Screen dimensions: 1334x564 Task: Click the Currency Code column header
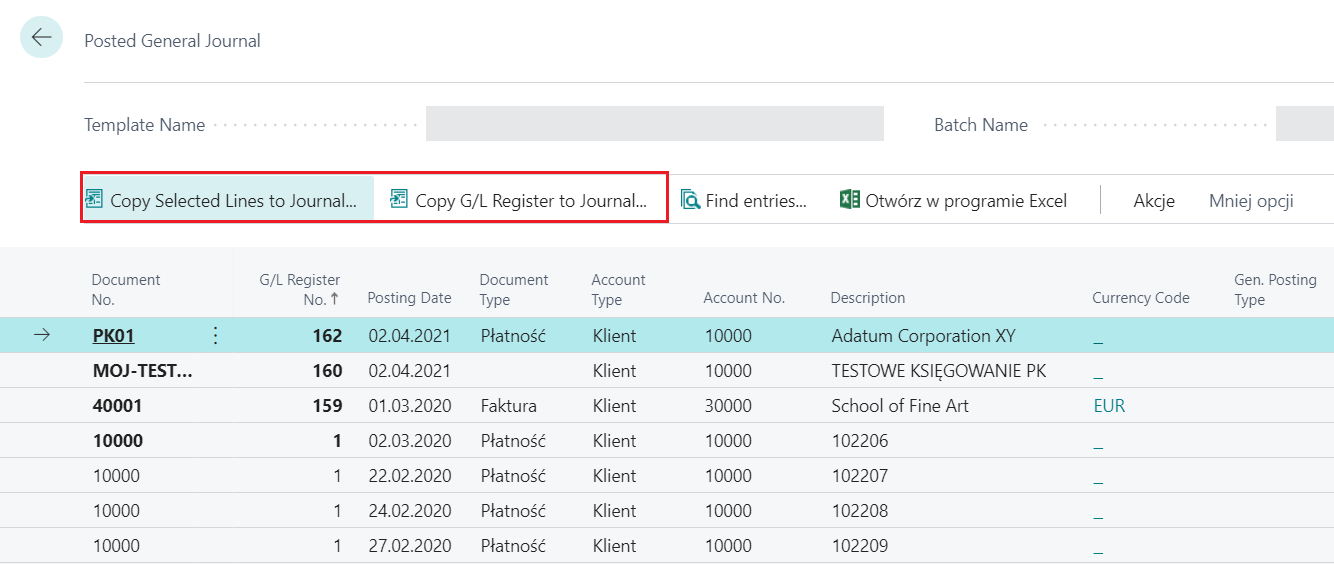tap(1141, 298)
